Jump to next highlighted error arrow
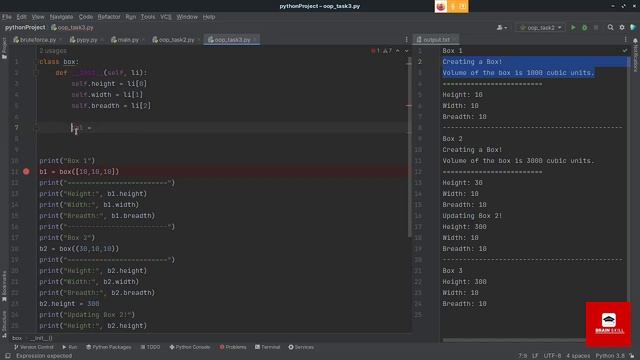Screen dimensions: 640x360 coord(407,51)
